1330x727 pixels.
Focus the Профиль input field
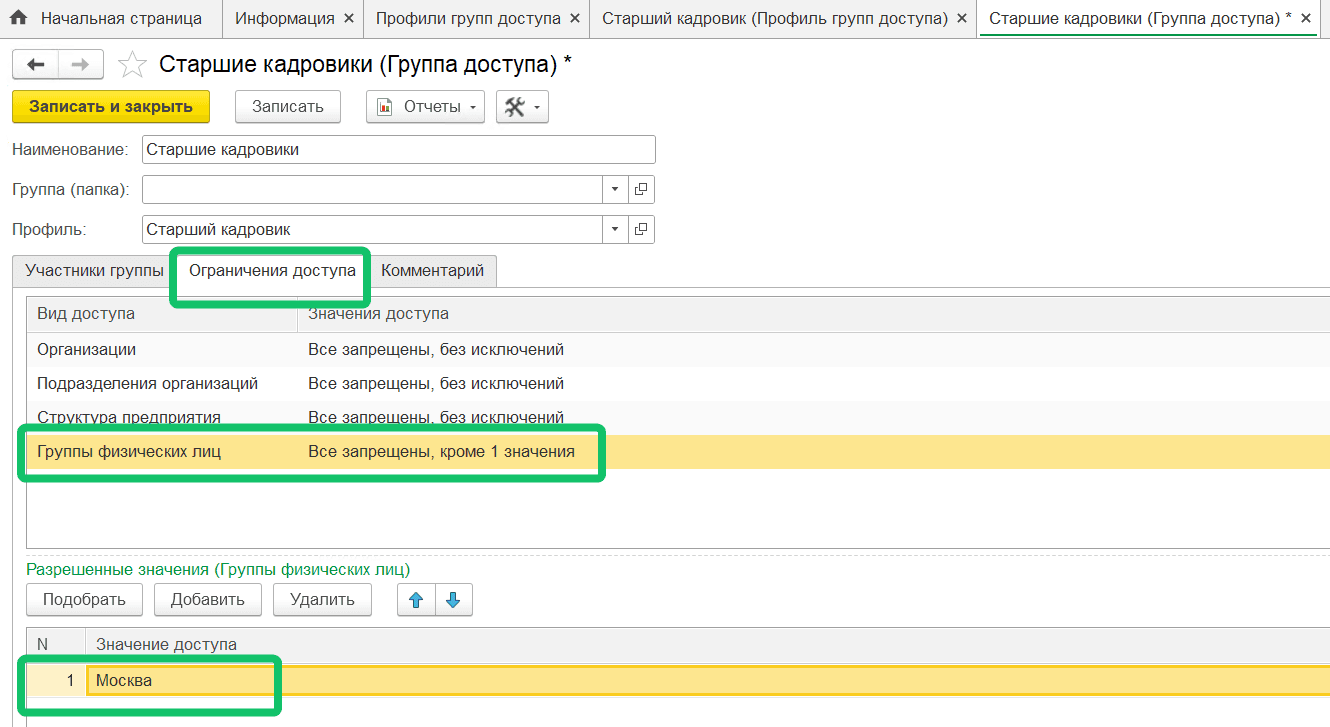tap(373, 229)
